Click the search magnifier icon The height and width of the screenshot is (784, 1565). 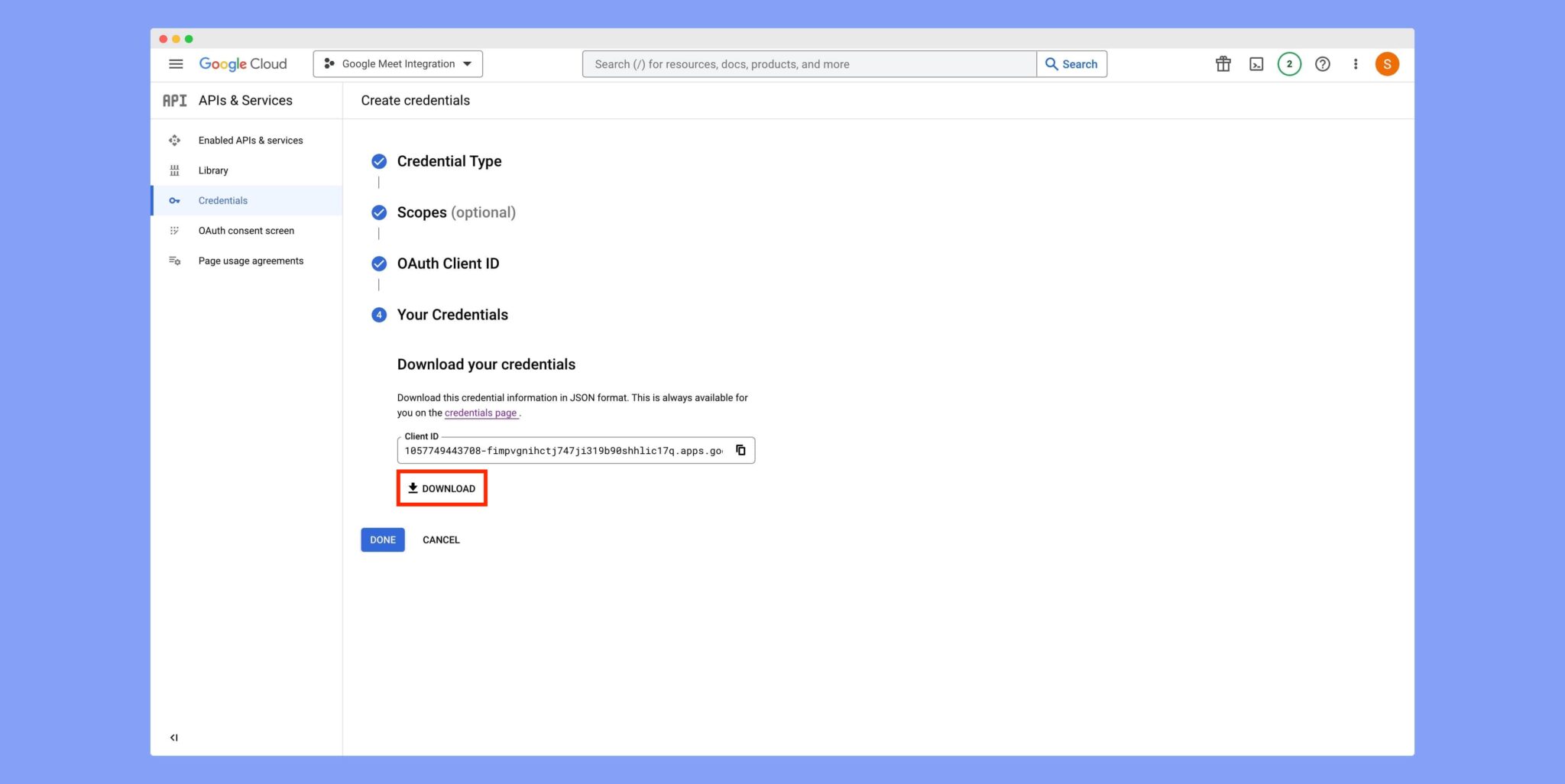pos(1052,64)
